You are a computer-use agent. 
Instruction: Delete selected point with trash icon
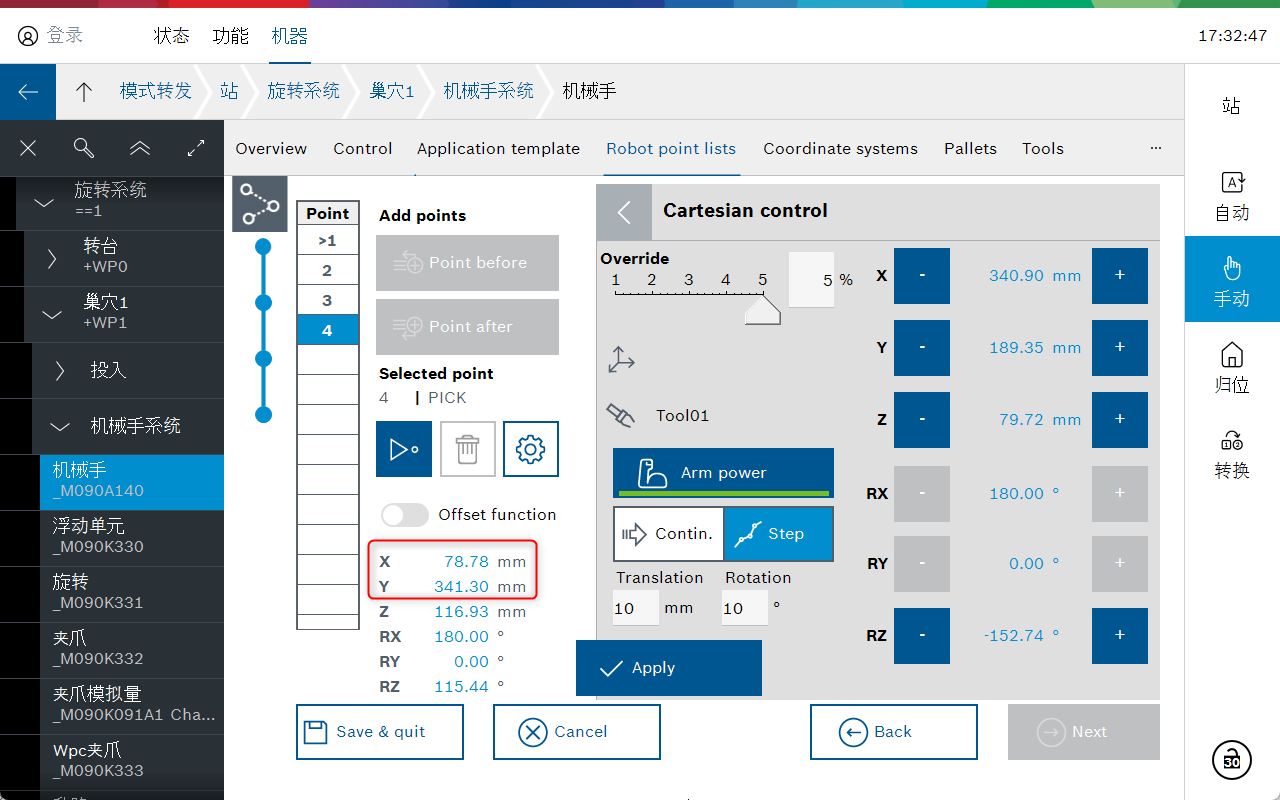pyautogui.click(x=467, y=449)
